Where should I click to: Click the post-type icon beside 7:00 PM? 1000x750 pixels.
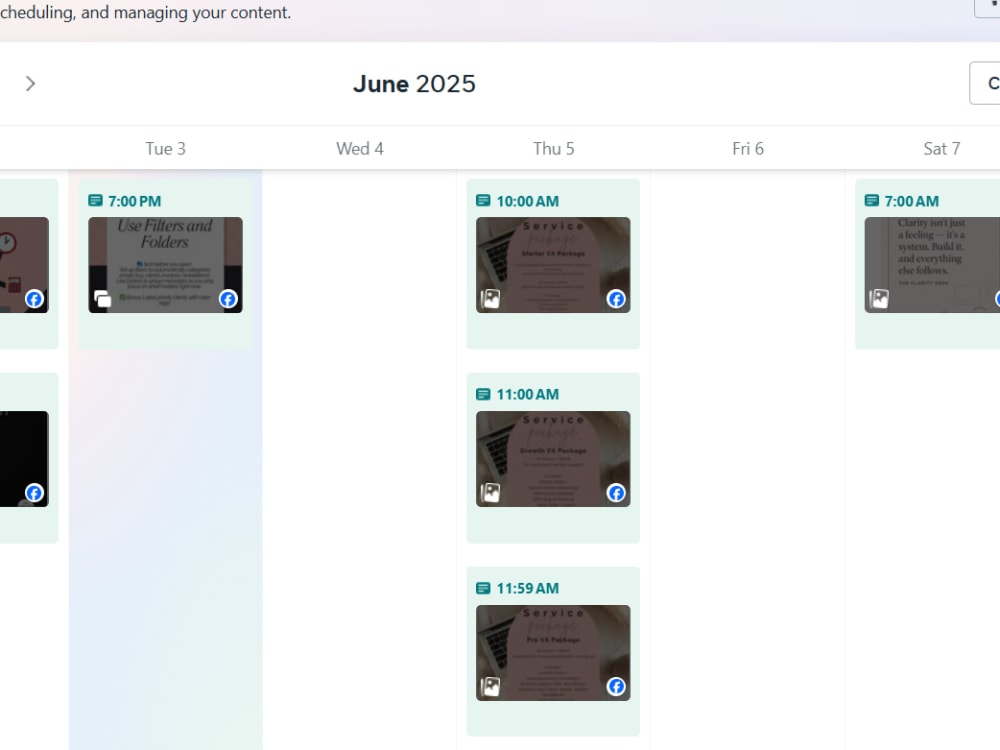[95, 201]
